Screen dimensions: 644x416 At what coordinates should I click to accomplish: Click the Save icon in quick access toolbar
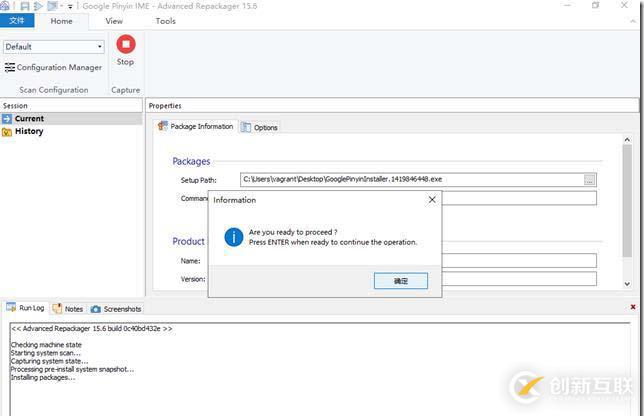click(x=25, y=6)
